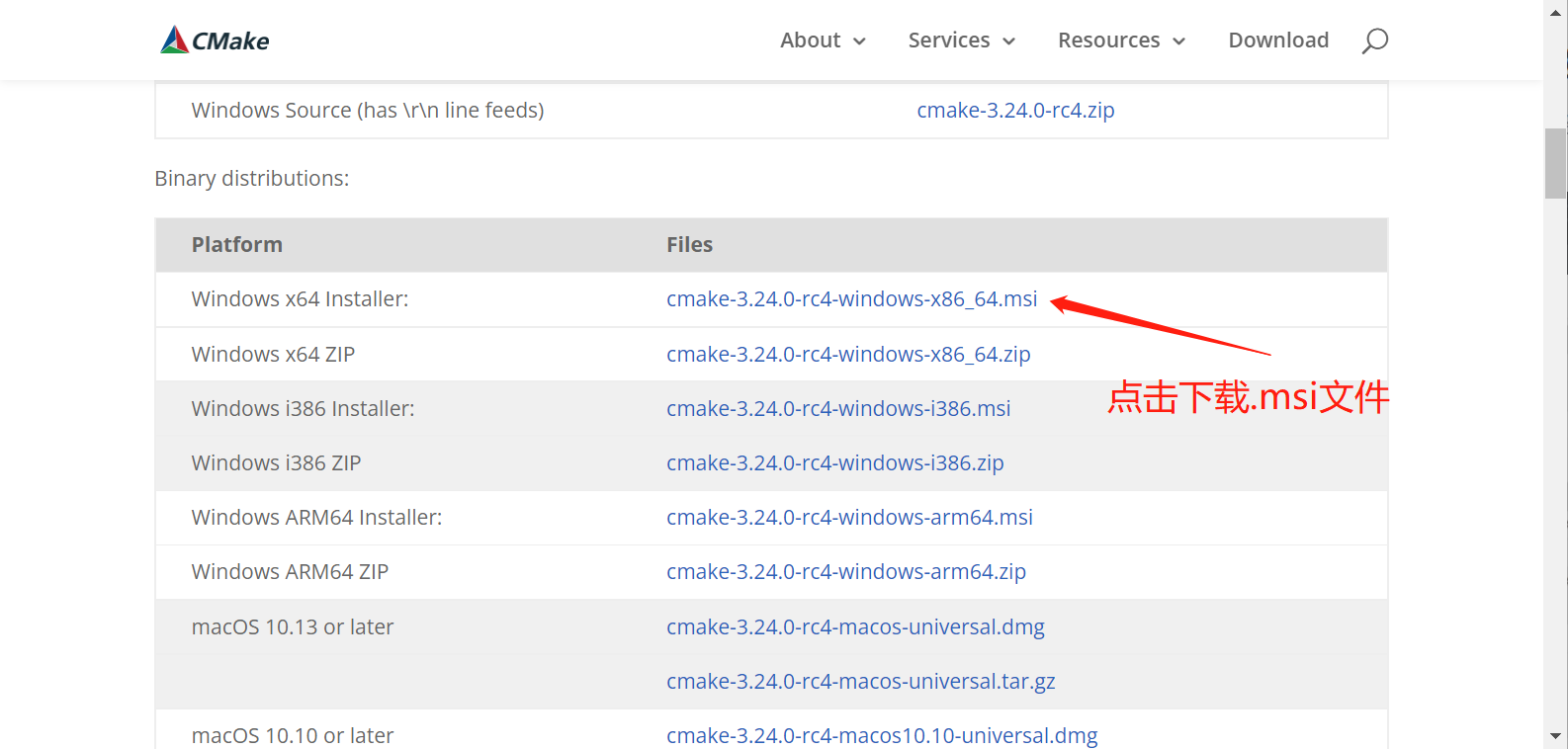Image resolution: width=1568 pixels, height=749 pixels.
Task: Download cmake-3.24.0-rc4-windows-arm64.zip
Action: [846, 572]
